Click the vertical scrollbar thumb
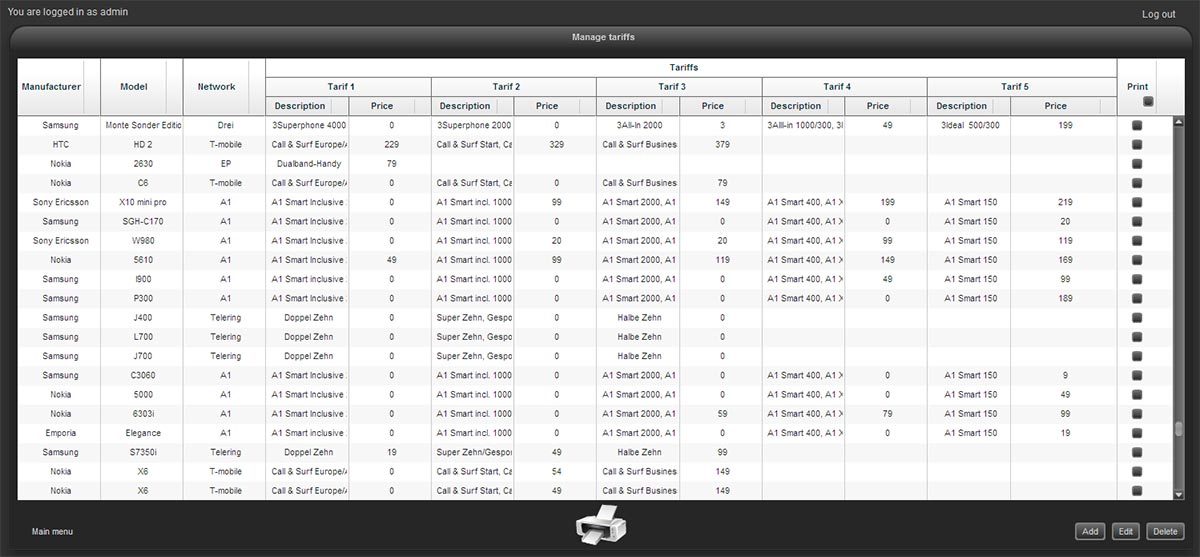 [x=1178, y=429]
